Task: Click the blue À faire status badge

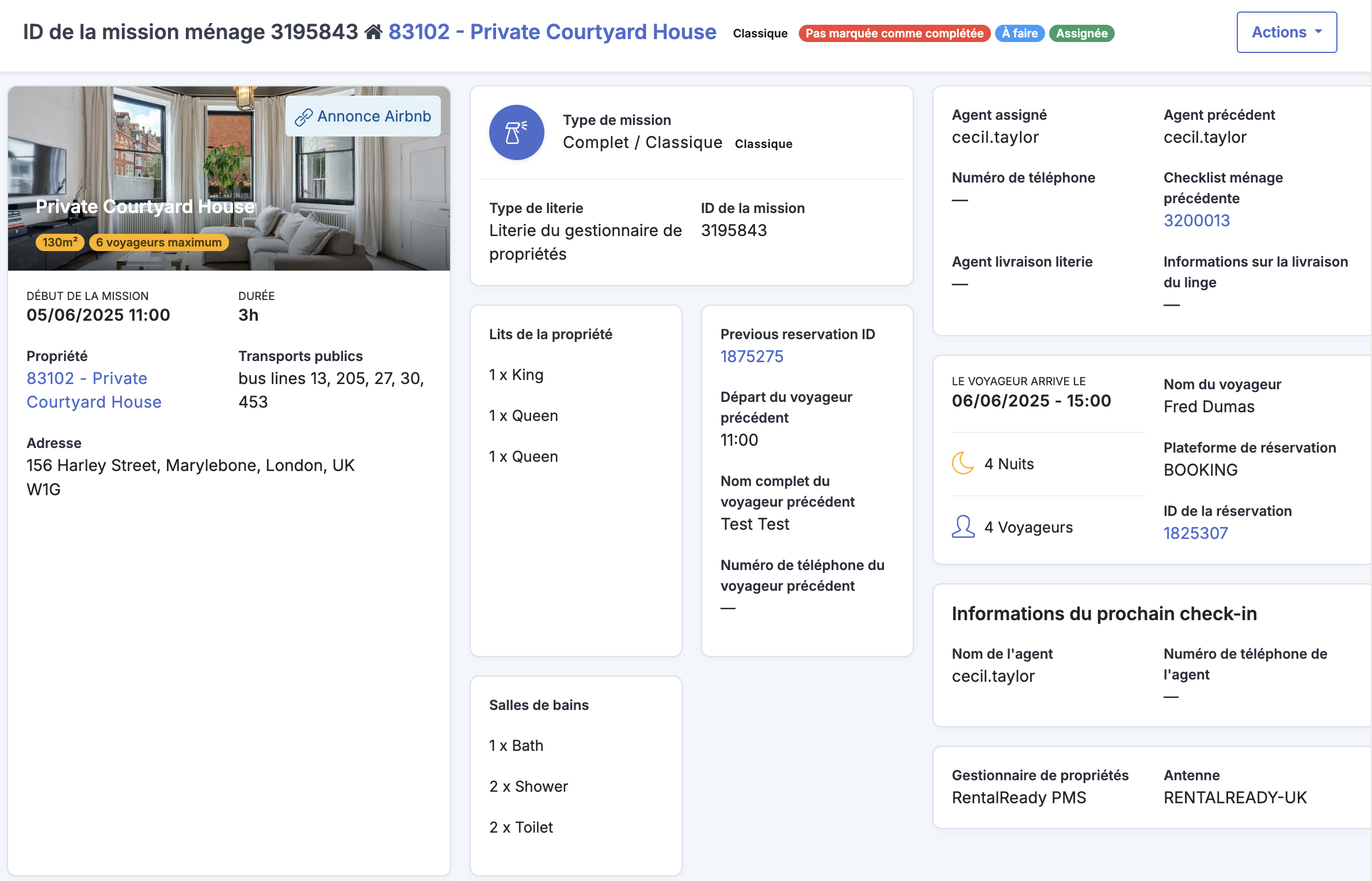Action: 1019,33
